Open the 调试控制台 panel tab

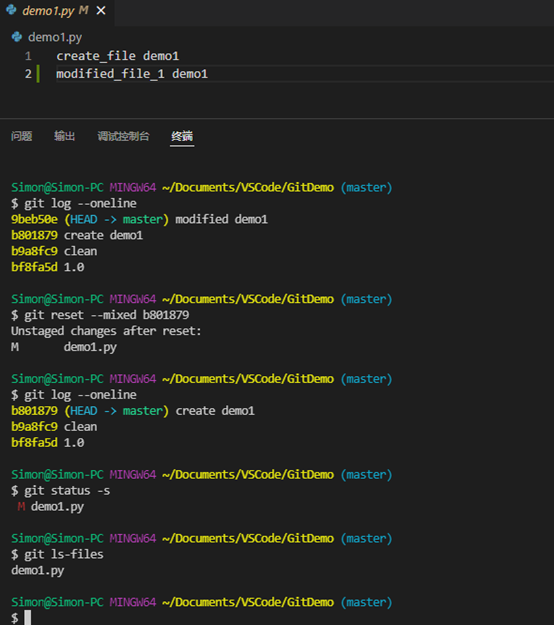point(123,136)
